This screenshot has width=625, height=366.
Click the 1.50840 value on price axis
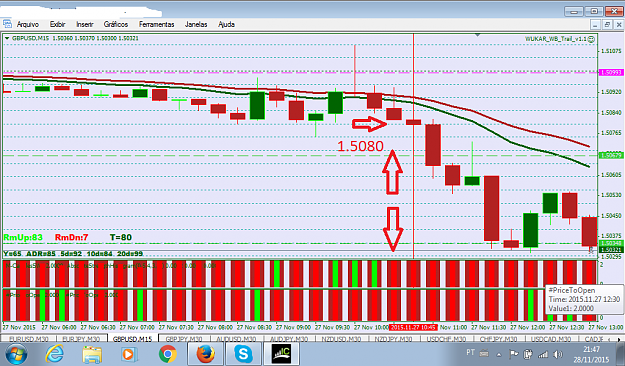(611, 113)
